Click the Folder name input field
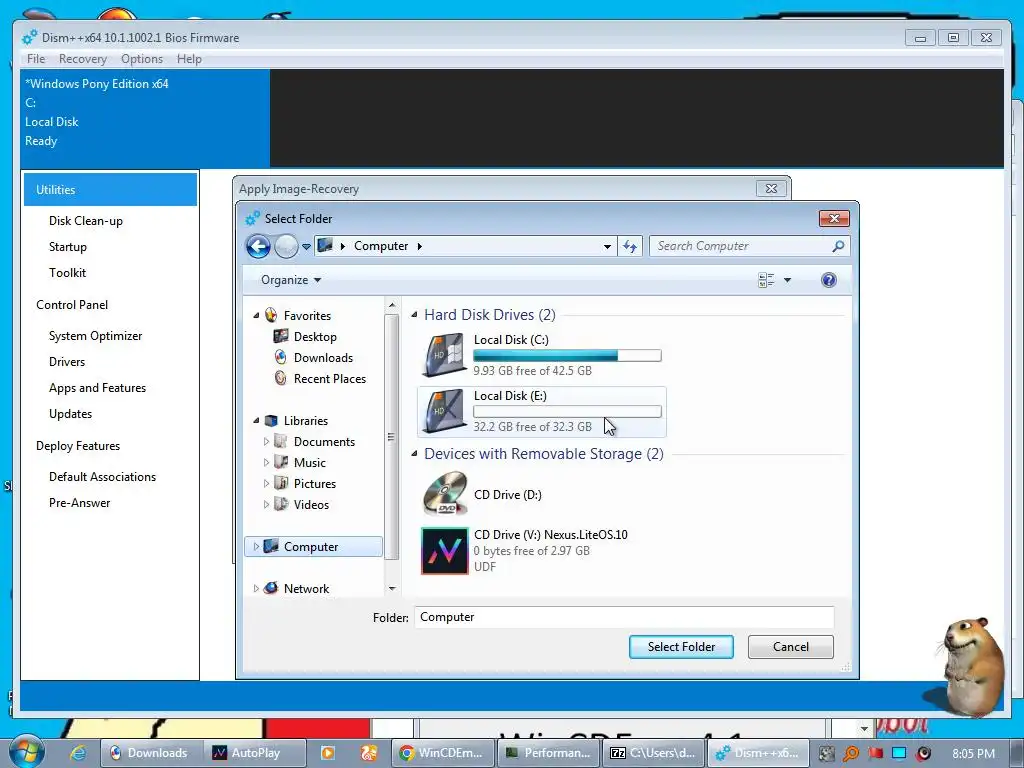Image resolution: width=1024 pixels, height=768 pixels. coord(624,617)
